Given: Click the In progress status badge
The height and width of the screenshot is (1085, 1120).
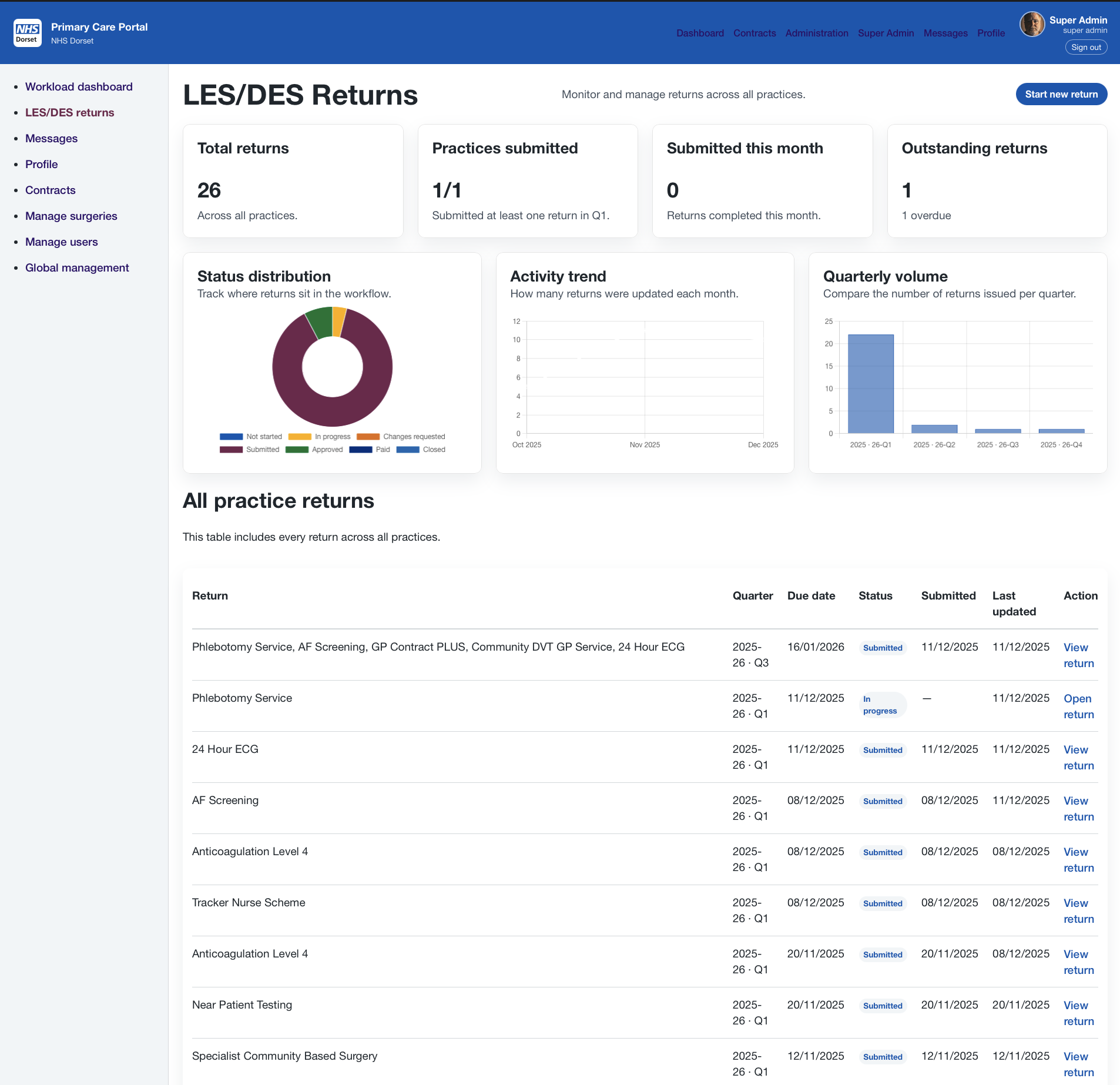Looking at the screenshot, I should pos(883,704).
